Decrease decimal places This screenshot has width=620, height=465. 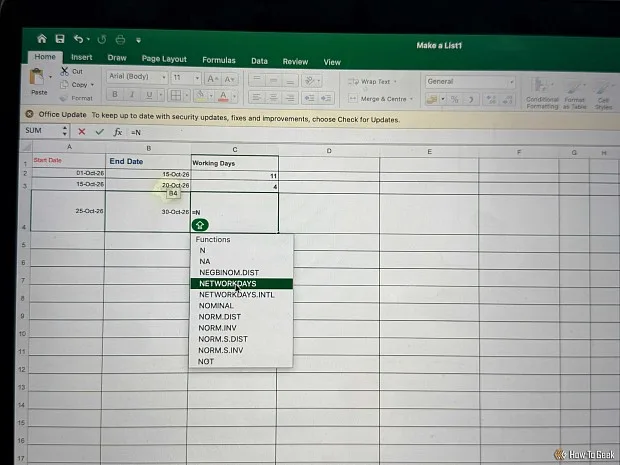(508, 100)
